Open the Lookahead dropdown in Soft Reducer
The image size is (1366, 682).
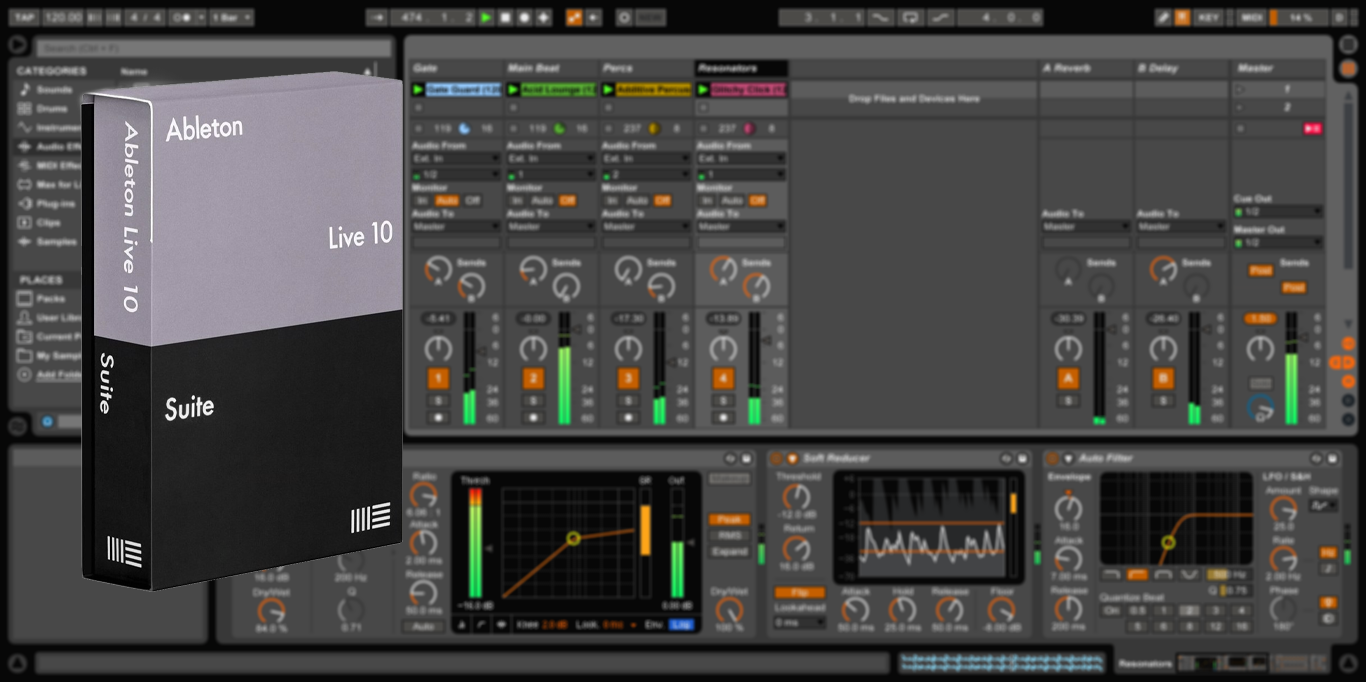tap(800, 622)
